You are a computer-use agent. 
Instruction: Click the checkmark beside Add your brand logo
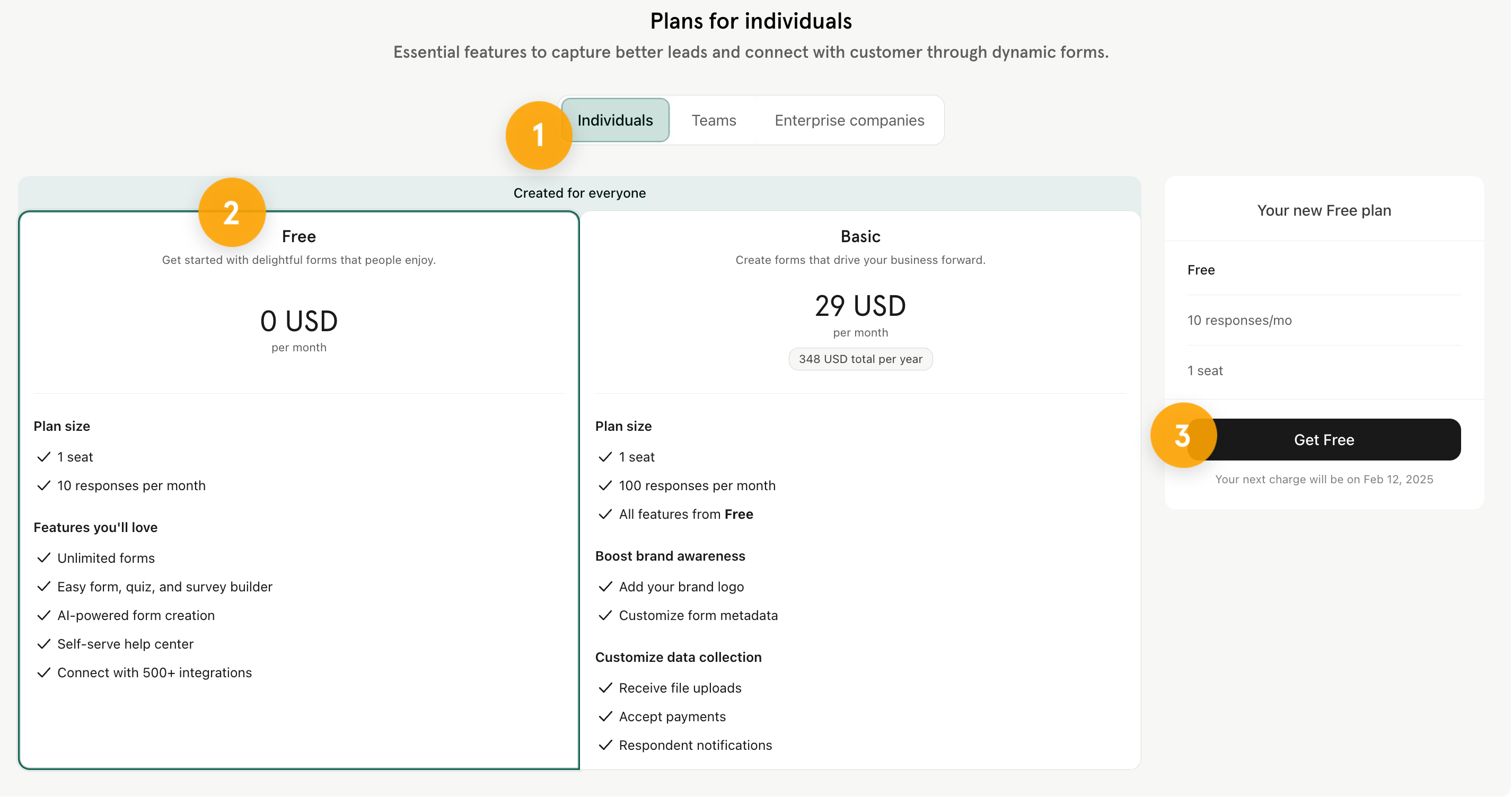point(605,586)
